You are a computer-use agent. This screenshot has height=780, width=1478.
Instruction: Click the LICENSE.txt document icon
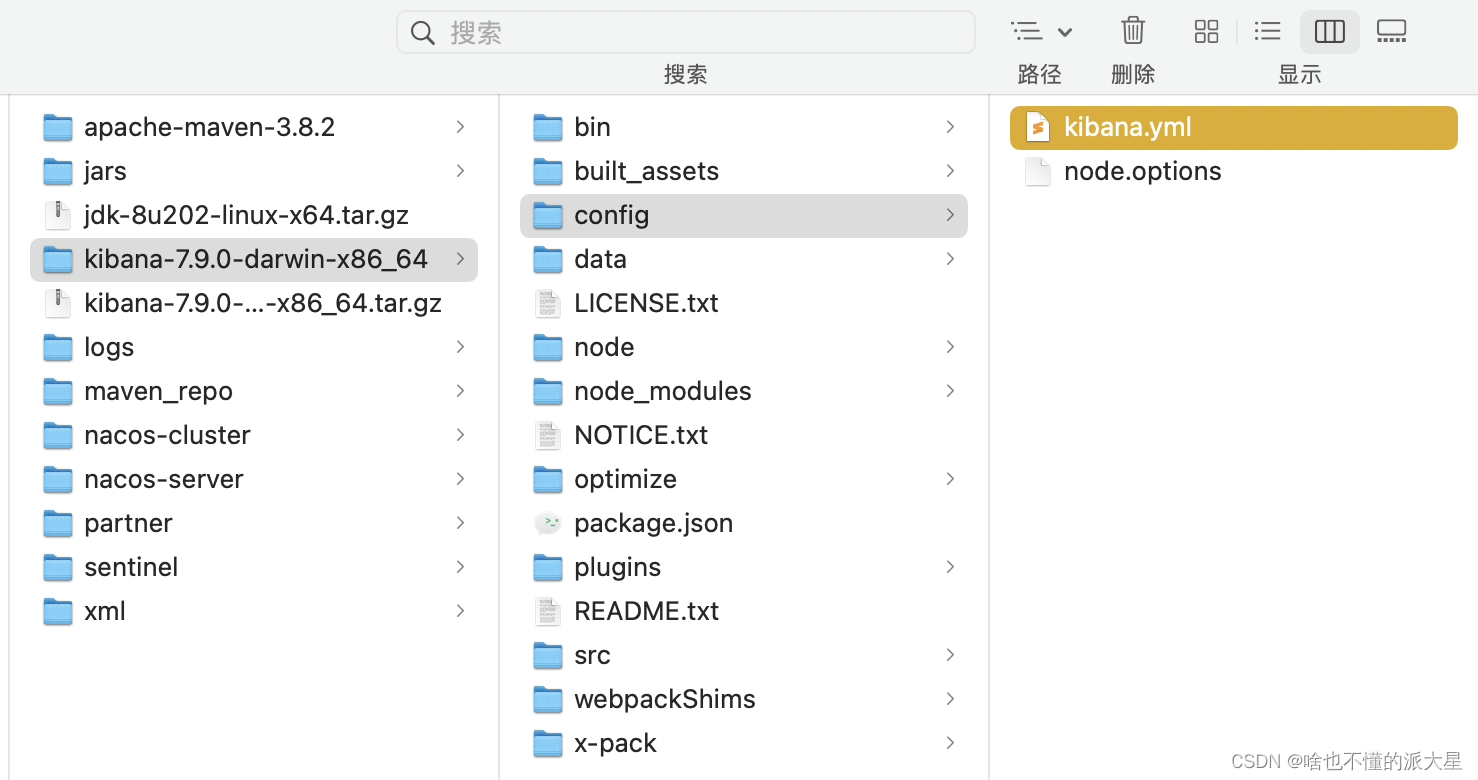[x=548, y=303]
